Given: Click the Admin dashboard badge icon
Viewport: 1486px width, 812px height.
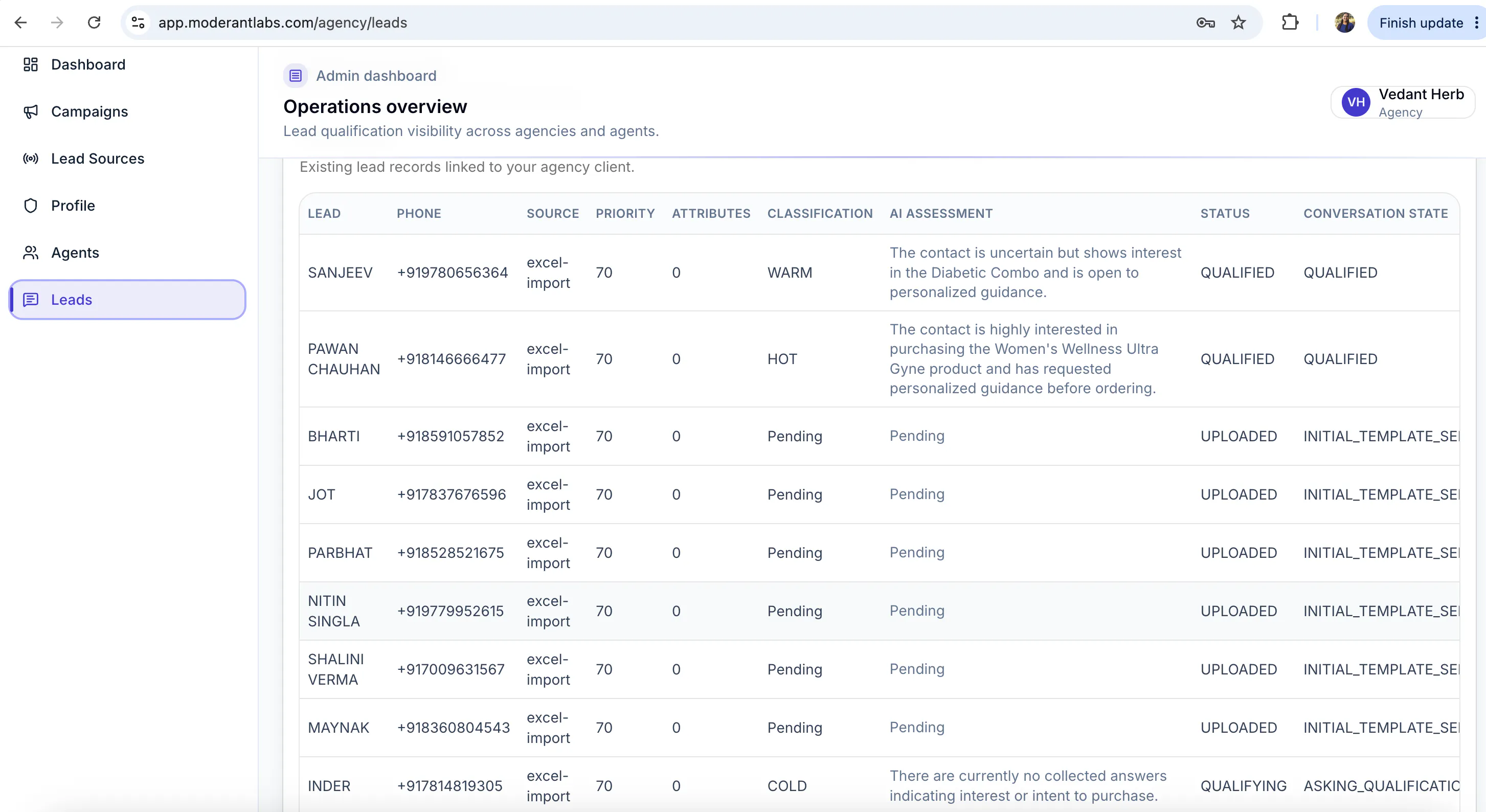Looking at the screenshot, I should click(296, 76).
